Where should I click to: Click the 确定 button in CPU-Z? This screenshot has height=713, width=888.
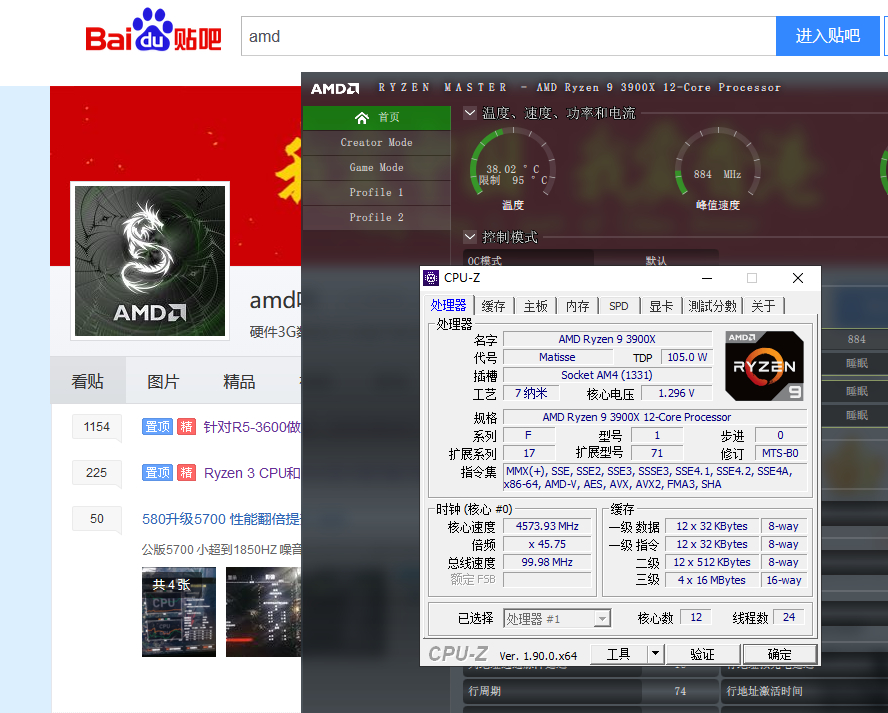779,654
